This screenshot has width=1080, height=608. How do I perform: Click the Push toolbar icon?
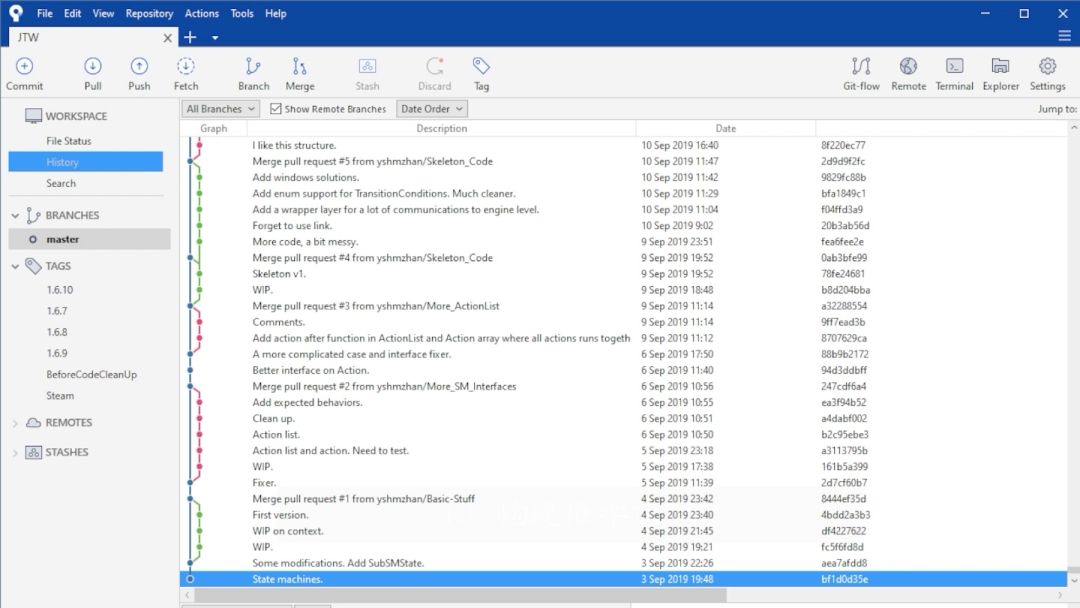coord(139,74)
